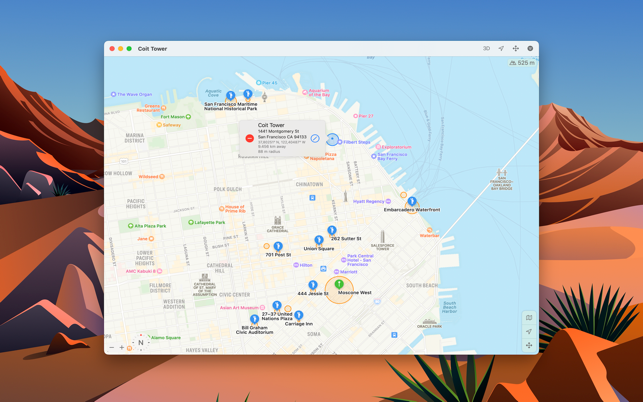Select the 701 Post St pin
This screenshot has height=402, width=643.
click(278, 246)
